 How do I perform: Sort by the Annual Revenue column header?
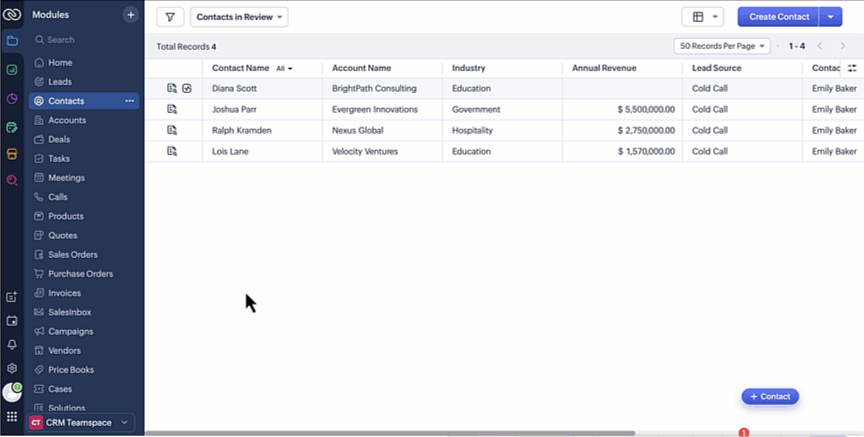point(604,68)
